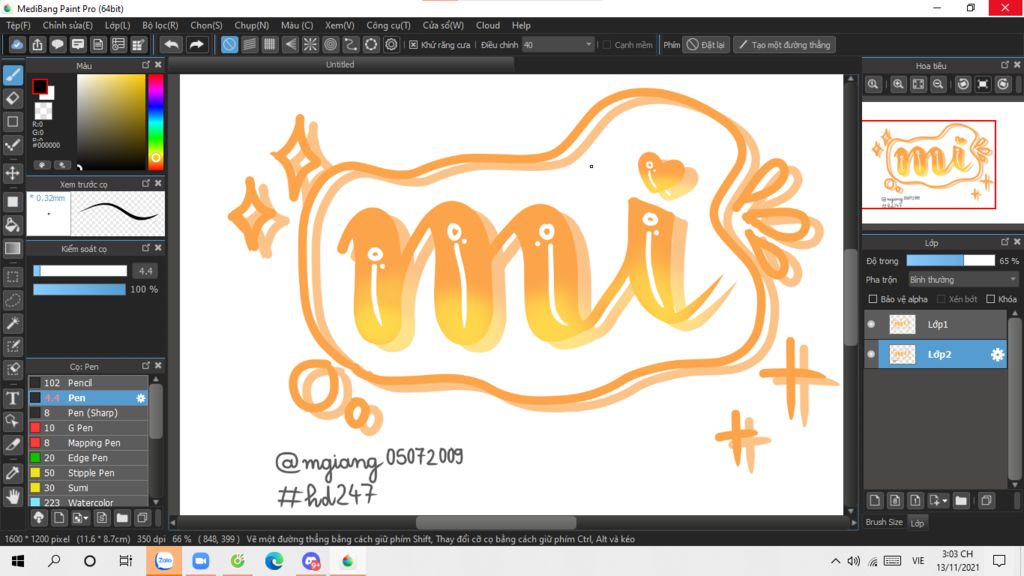Click the Undo arrow in toolbar
This screenshot has height=576, width=1024.
tap(171, 44)
